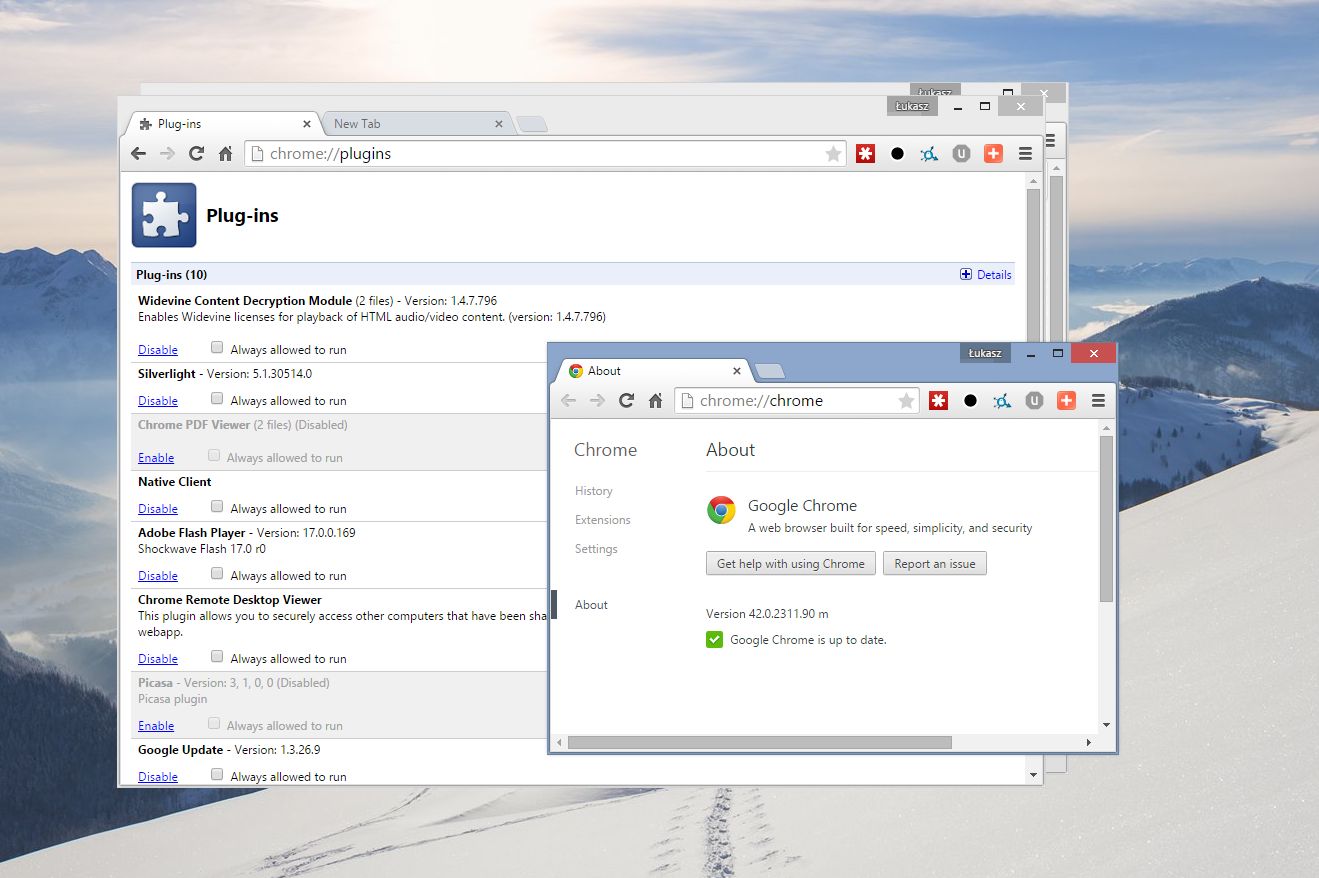Open Extensions from Chrome sidebar
Image resolution: width=1319 pixels, height=878 pixels.
point(603,520)
